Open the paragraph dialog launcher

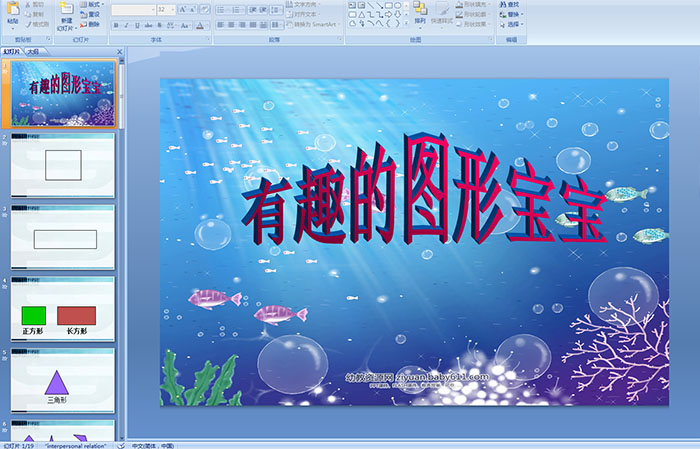point(340,39)
